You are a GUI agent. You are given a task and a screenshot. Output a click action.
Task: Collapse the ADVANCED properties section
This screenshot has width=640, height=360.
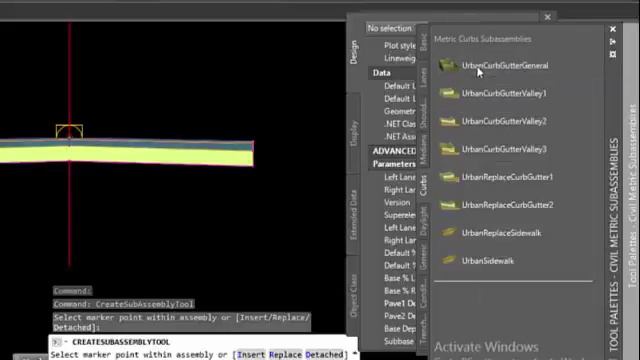pos(392,151)
